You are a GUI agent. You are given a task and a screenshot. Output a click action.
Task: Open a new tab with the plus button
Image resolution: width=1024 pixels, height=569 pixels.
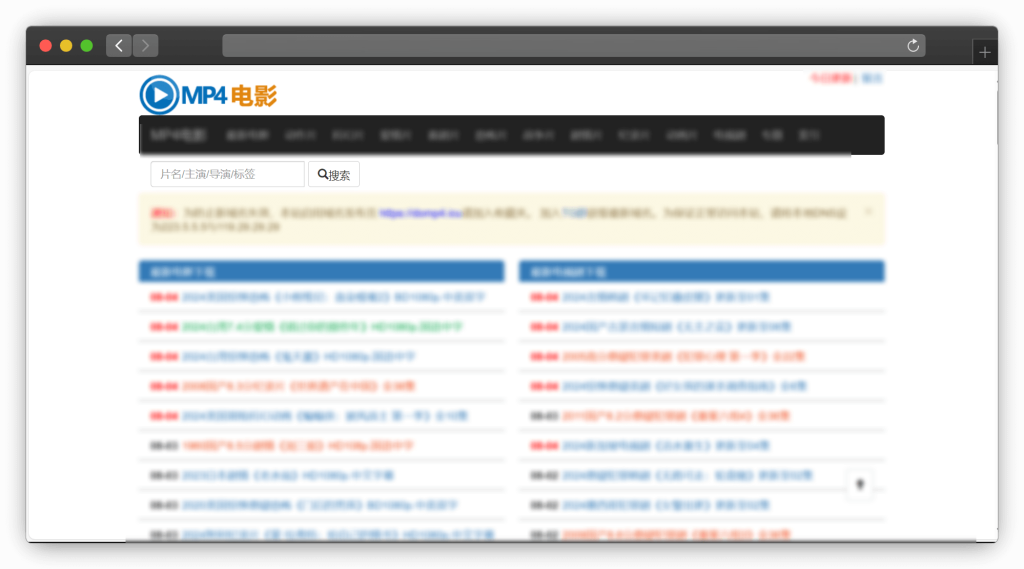(985, 52)
